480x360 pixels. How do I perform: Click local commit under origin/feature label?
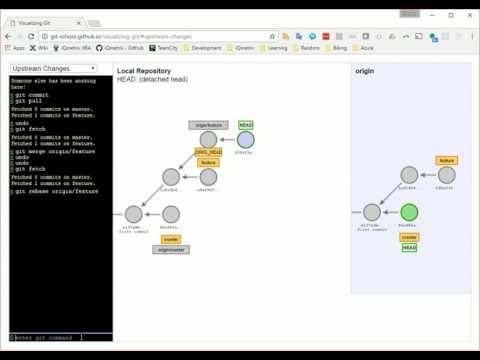[208, 140]
